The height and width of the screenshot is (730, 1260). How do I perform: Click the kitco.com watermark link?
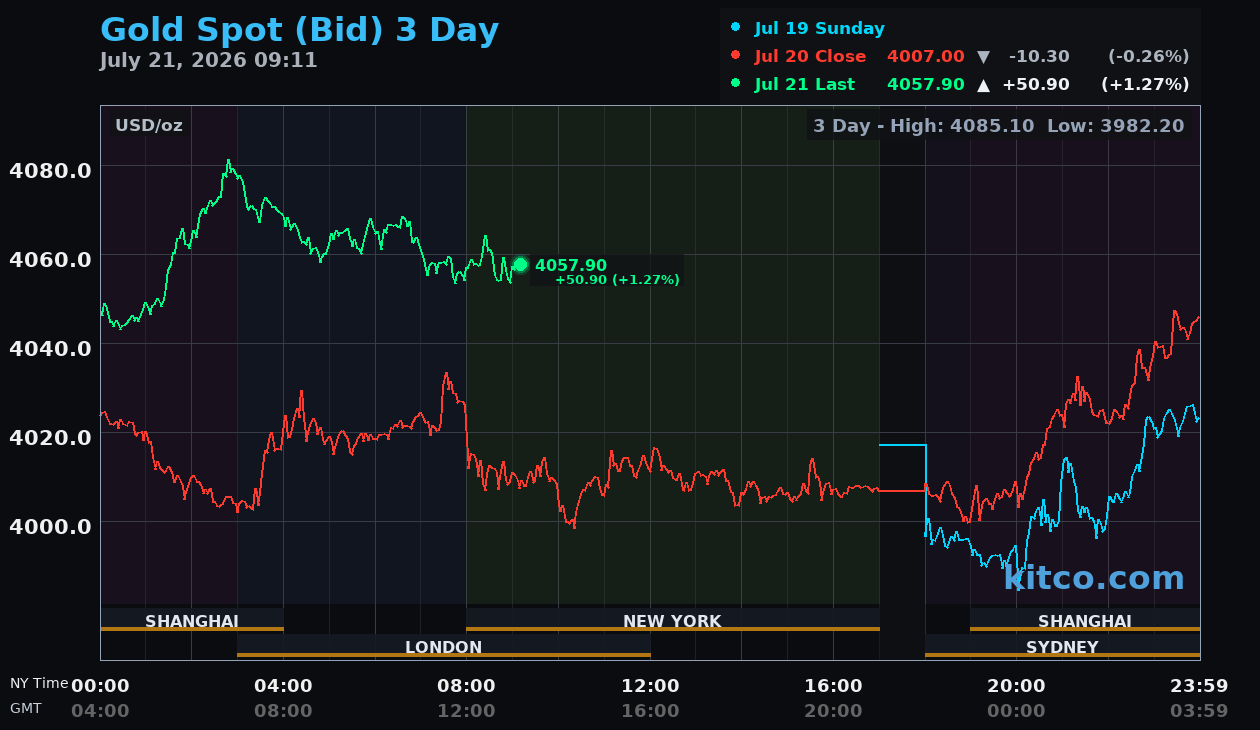(x=1093, y=578)
